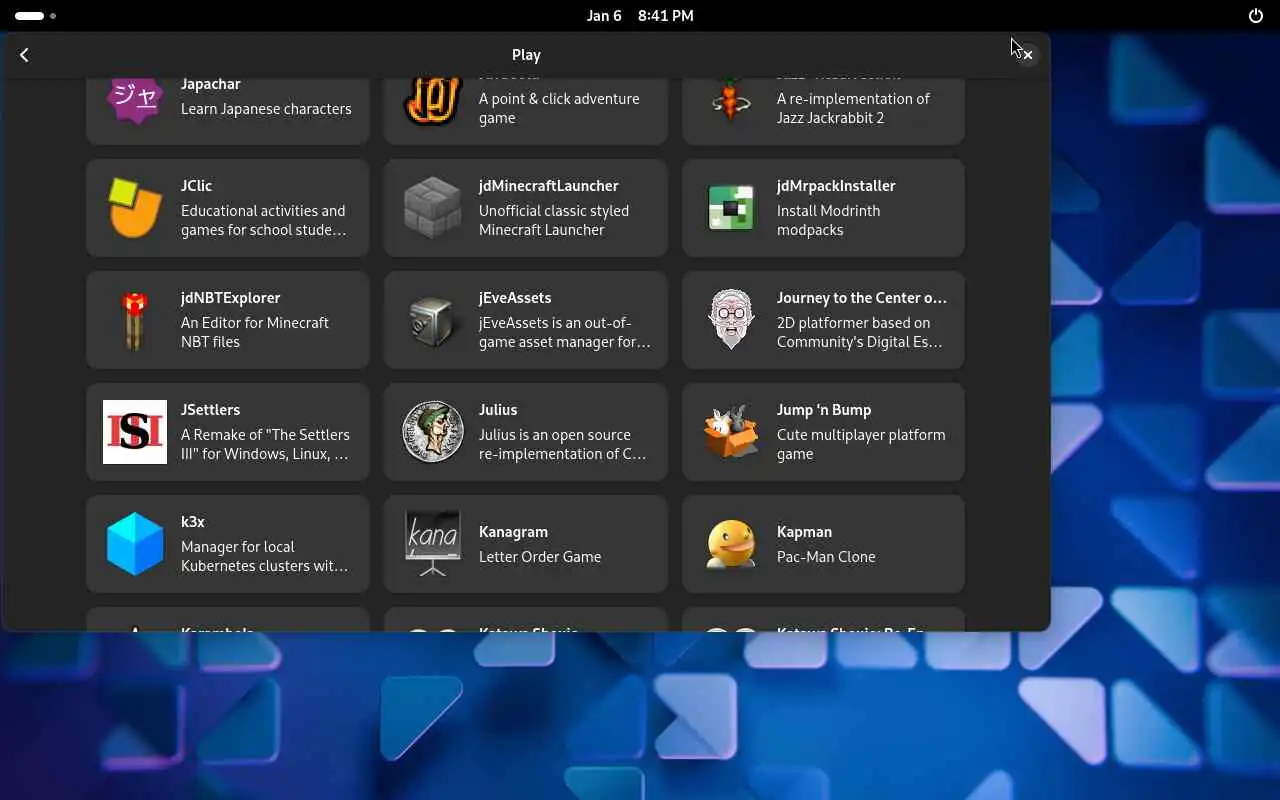This screenshot has width=1280, height=800.
Task: Select the bearded face Journey icon
Action: pos(731,320)
